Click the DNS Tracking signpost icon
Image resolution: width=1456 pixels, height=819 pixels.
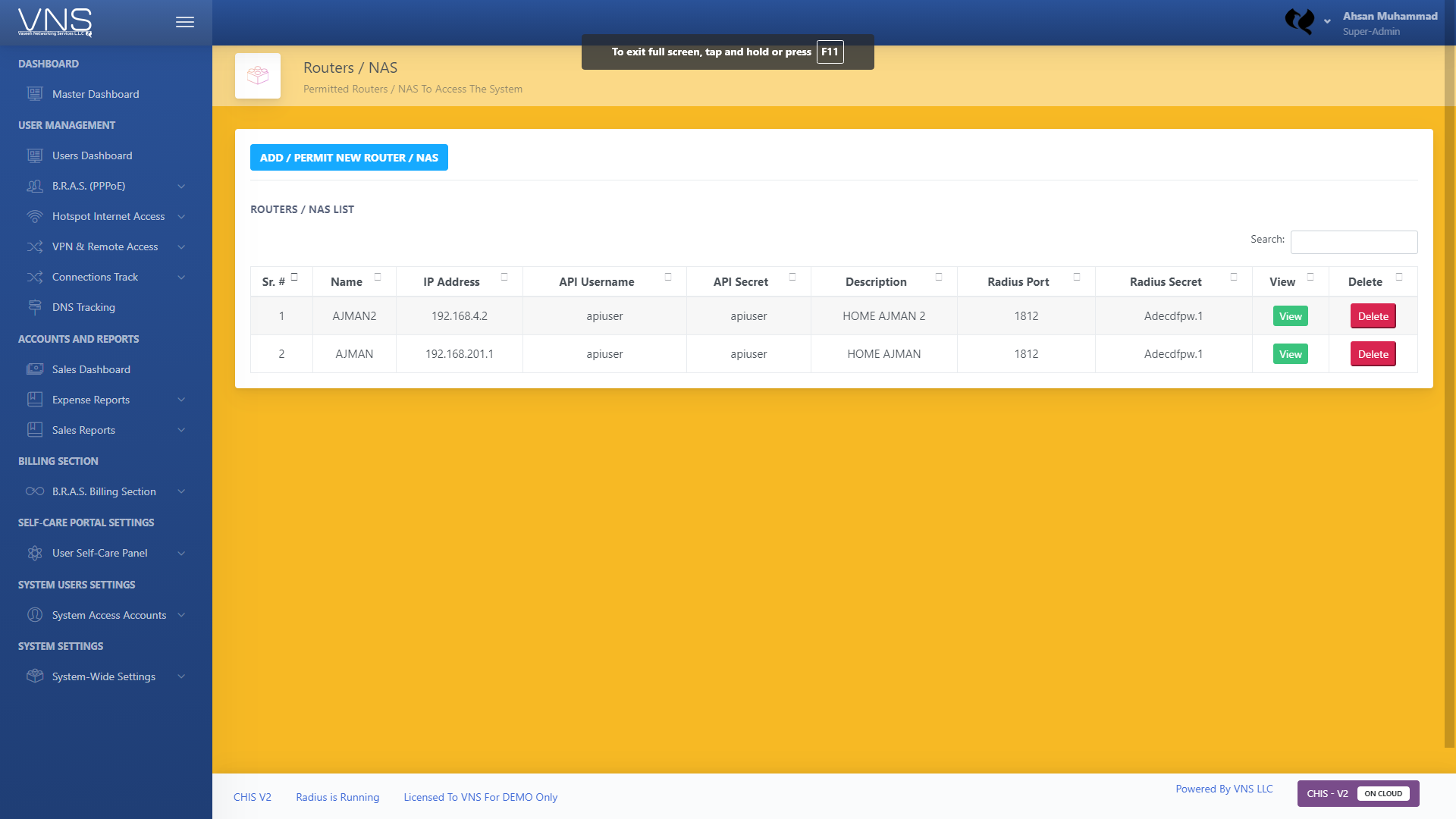pyautogui.click(x=35, y=307)
